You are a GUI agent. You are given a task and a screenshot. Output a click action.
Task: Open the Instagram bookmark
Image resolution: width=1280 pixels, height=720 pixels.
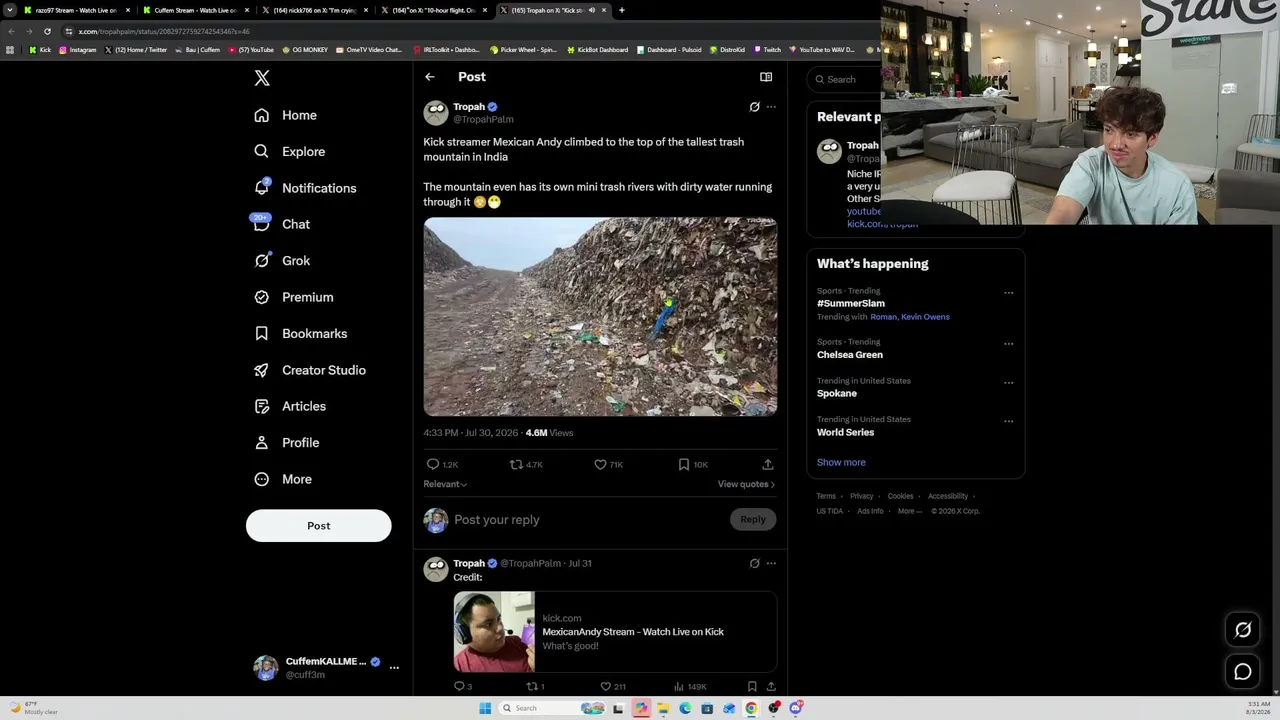[77, 50]
